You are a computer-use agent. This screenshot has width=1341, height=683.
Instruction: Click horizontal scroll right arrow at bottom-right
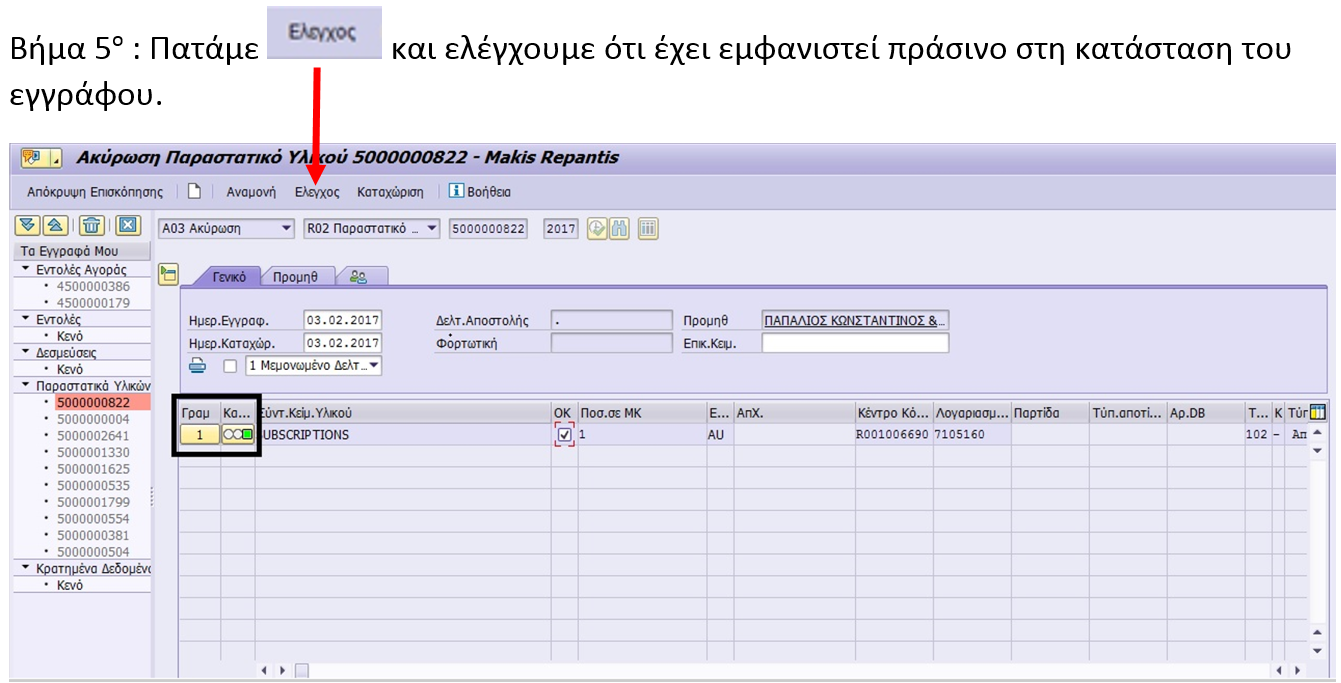point(1297,669)
